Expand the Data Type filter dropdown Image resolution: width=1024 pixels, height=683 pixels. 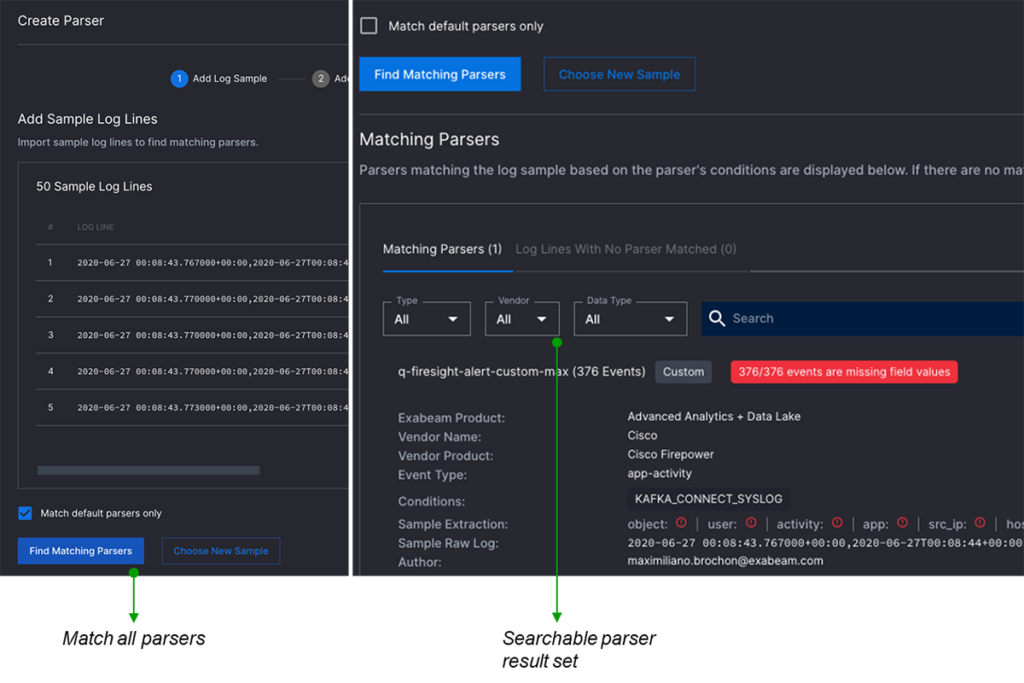point(630,319)
